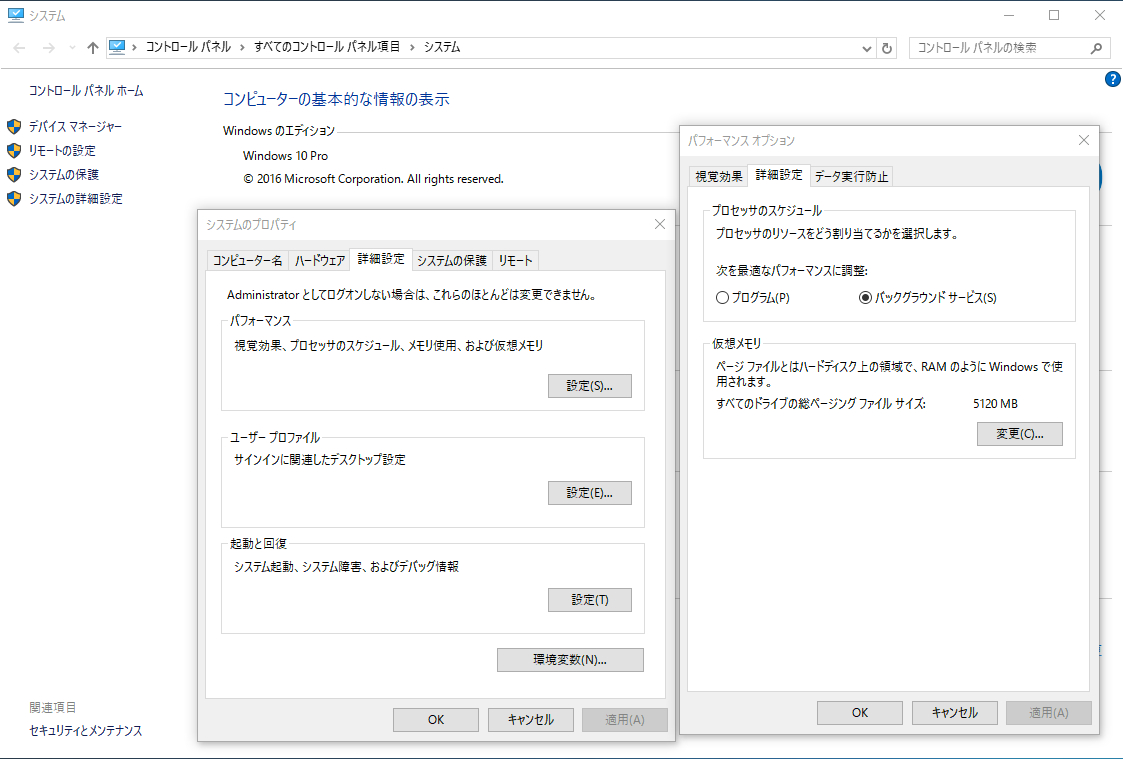Click OK in システムのプロパティ

pos(436,720)
